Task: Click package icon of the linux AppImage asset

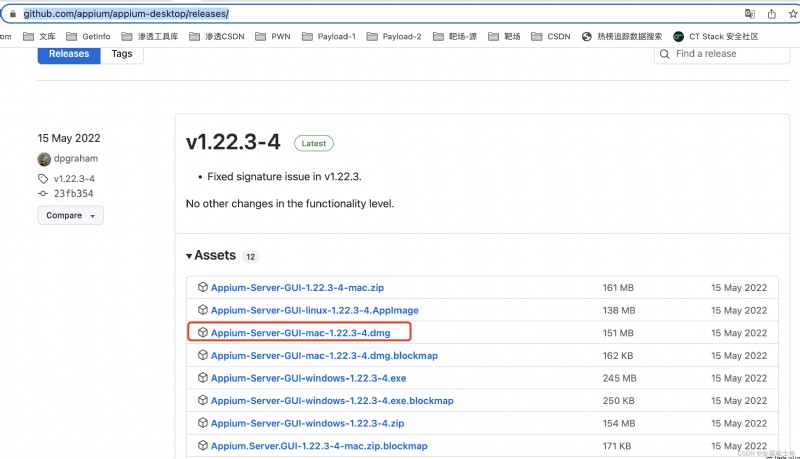Action: (203, 310)
